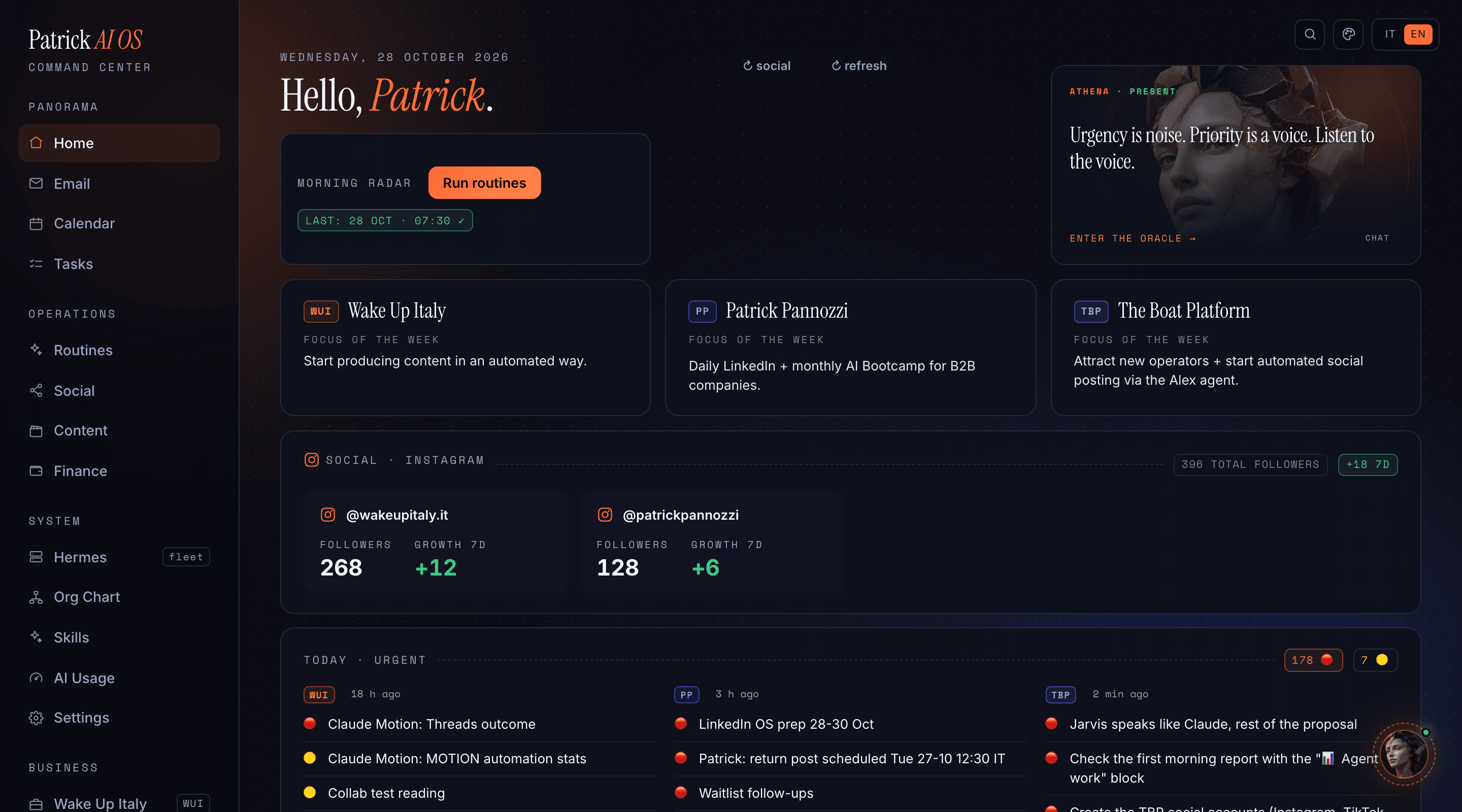Open task Claude Motion: Threads outcome

tap(480, 724)
